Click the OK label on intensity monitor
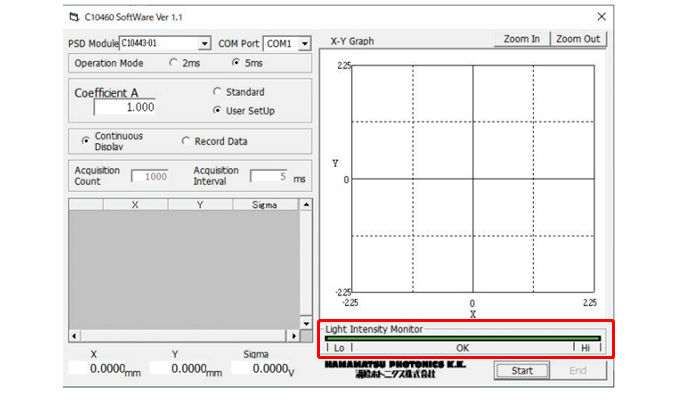The width and height of the screenshot is (690, 418). point(462,348)
